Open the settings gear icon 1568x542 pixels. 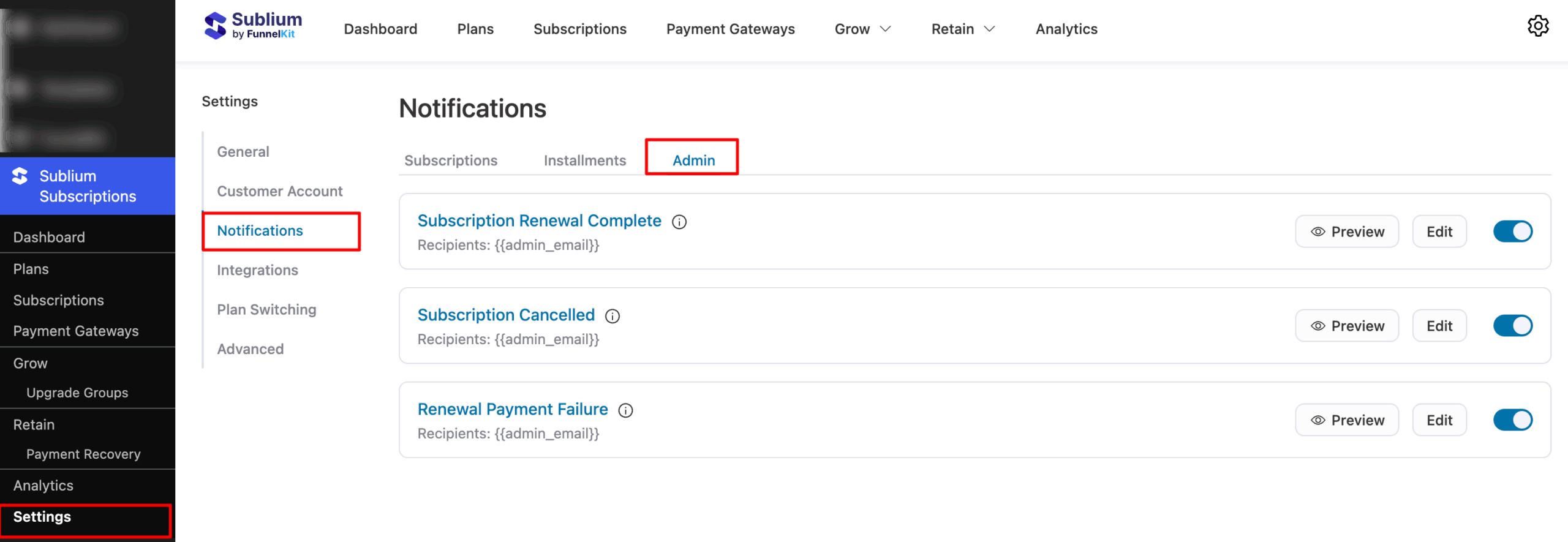1539,26
